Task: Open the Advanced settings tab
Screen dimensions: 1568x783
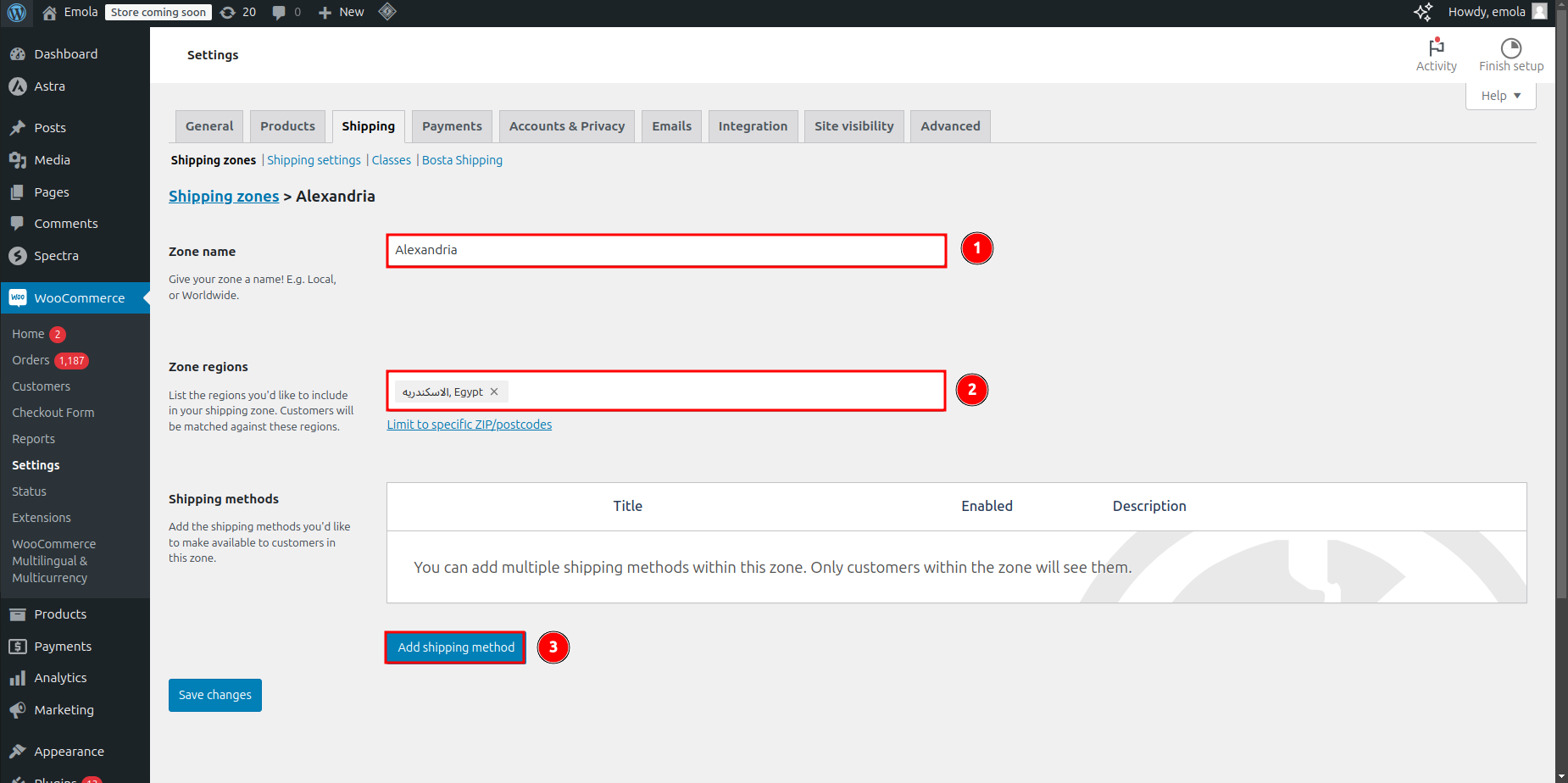Action: click(950, 126)
